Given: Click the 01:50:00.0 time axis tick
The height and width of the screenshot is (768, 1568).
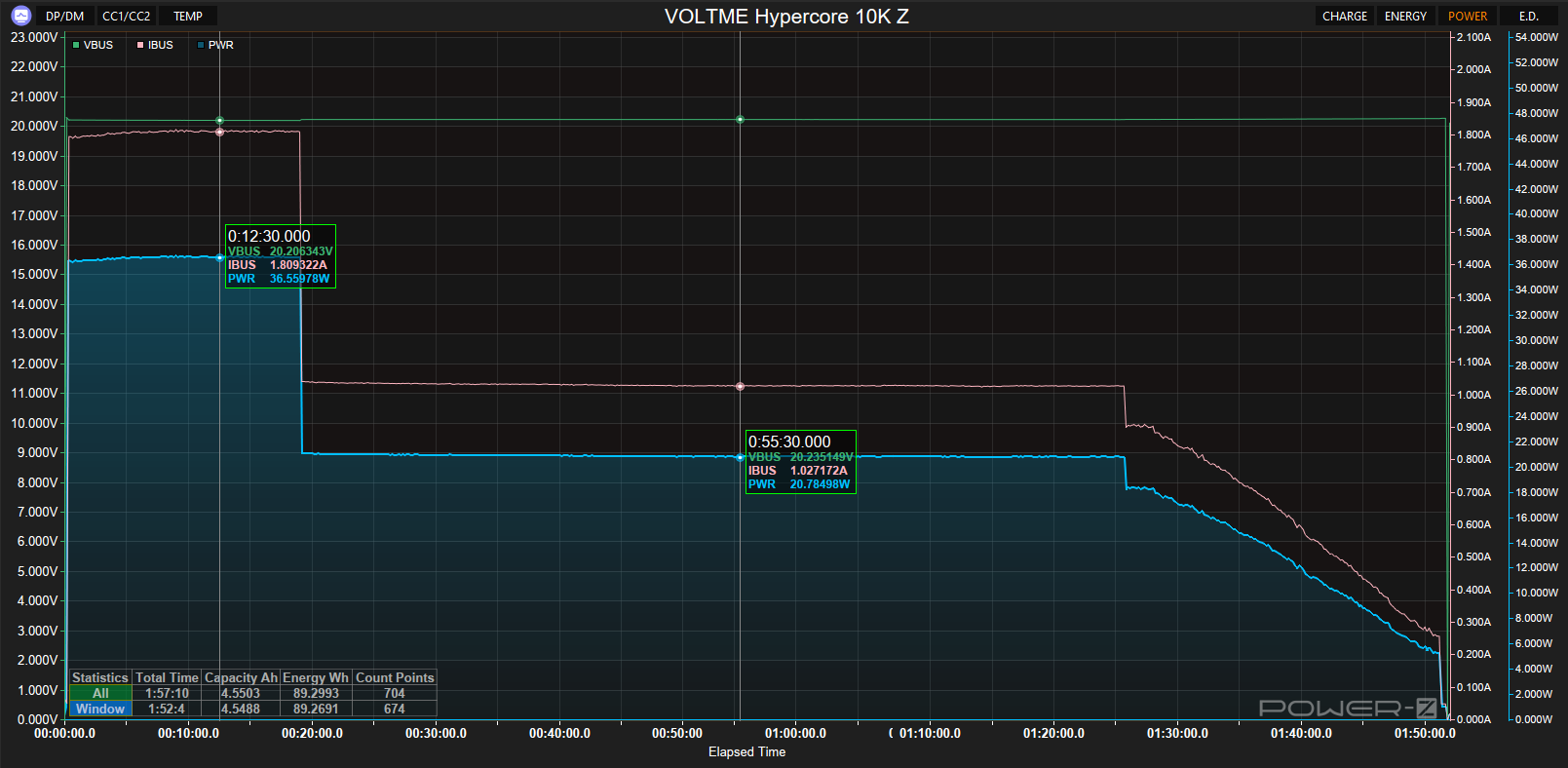Looking at the screenshot, I should click(1425, 733).
